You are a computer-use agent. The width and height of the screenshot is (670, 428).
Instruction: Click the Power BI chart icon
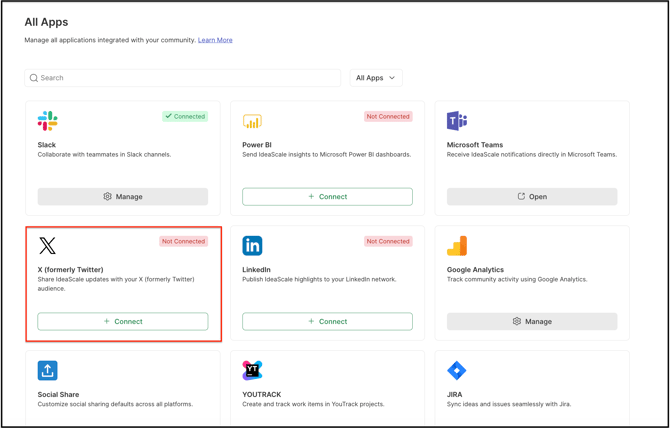click(252, 121)
